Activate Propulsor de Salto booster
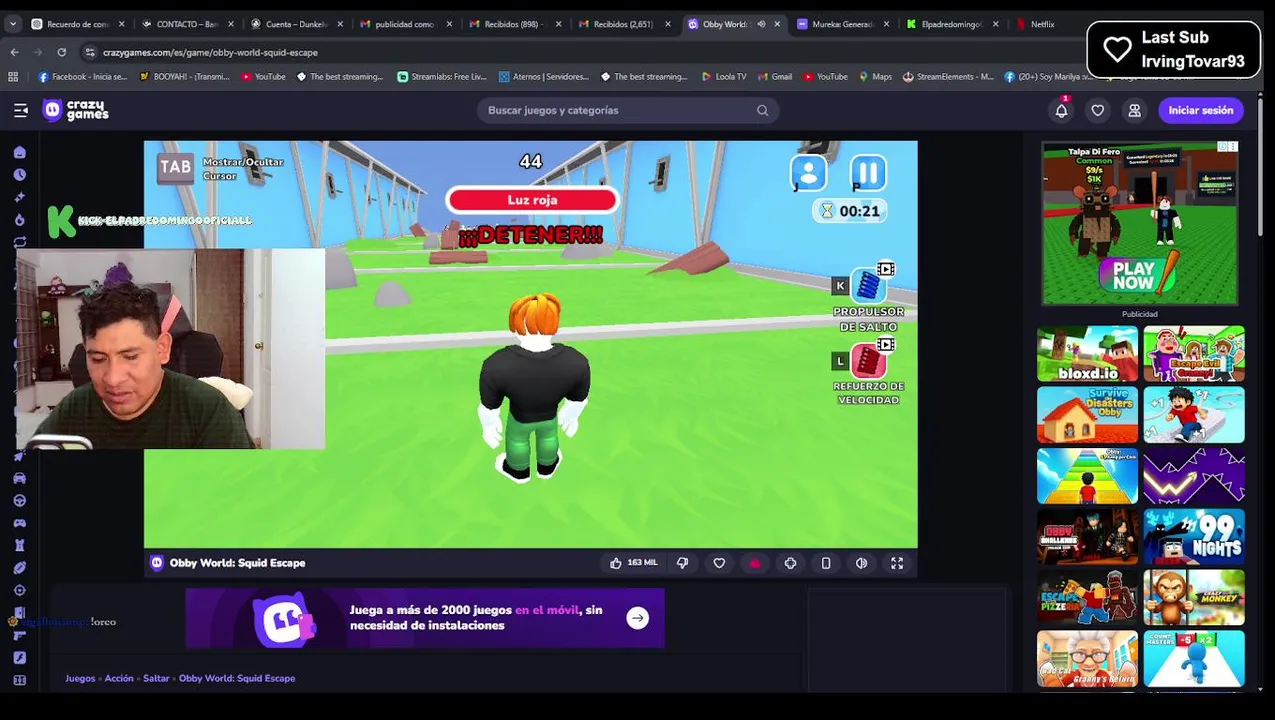Viewport: 1275px width, 720px height. tap(868, 286)
